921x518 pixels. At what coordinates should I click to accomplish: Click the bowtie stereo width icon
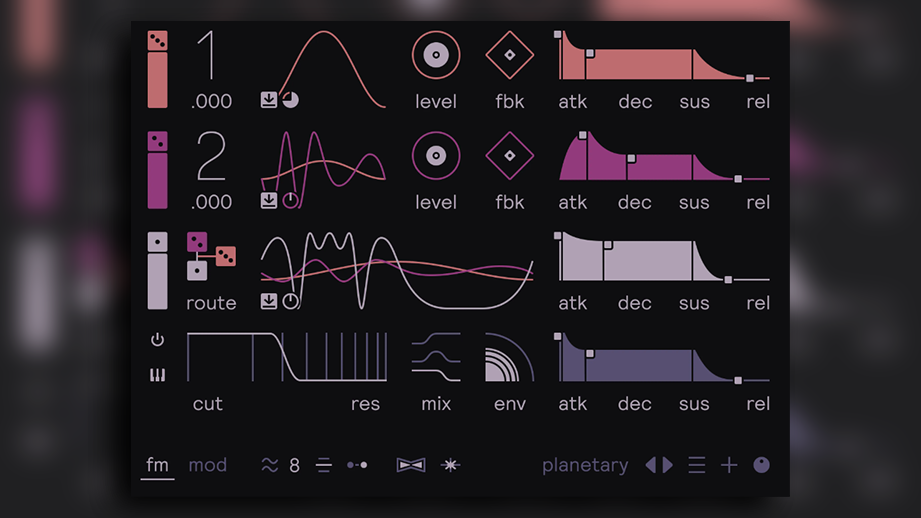411,465
